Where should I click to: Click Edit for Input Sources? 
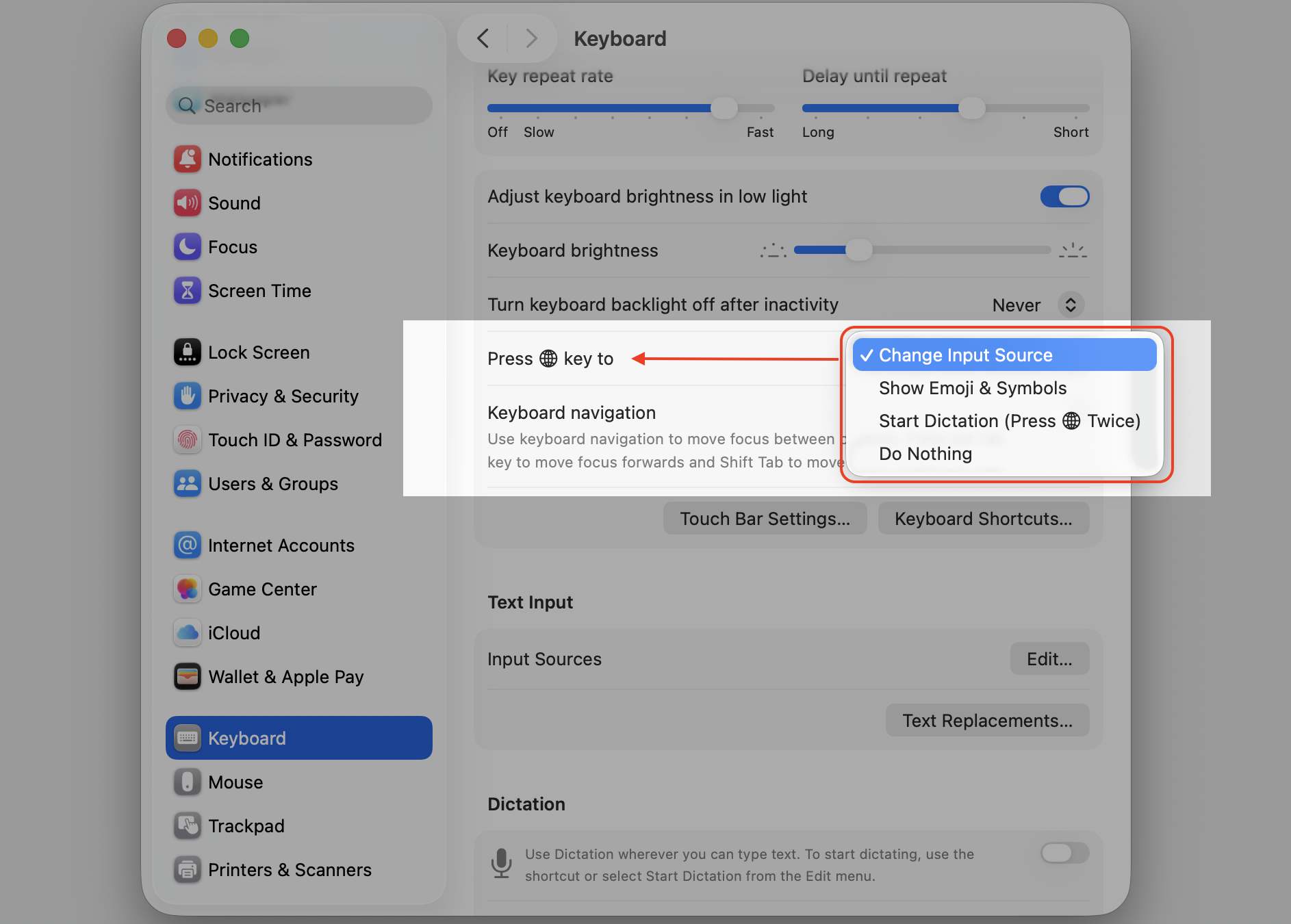point(1049,658)
